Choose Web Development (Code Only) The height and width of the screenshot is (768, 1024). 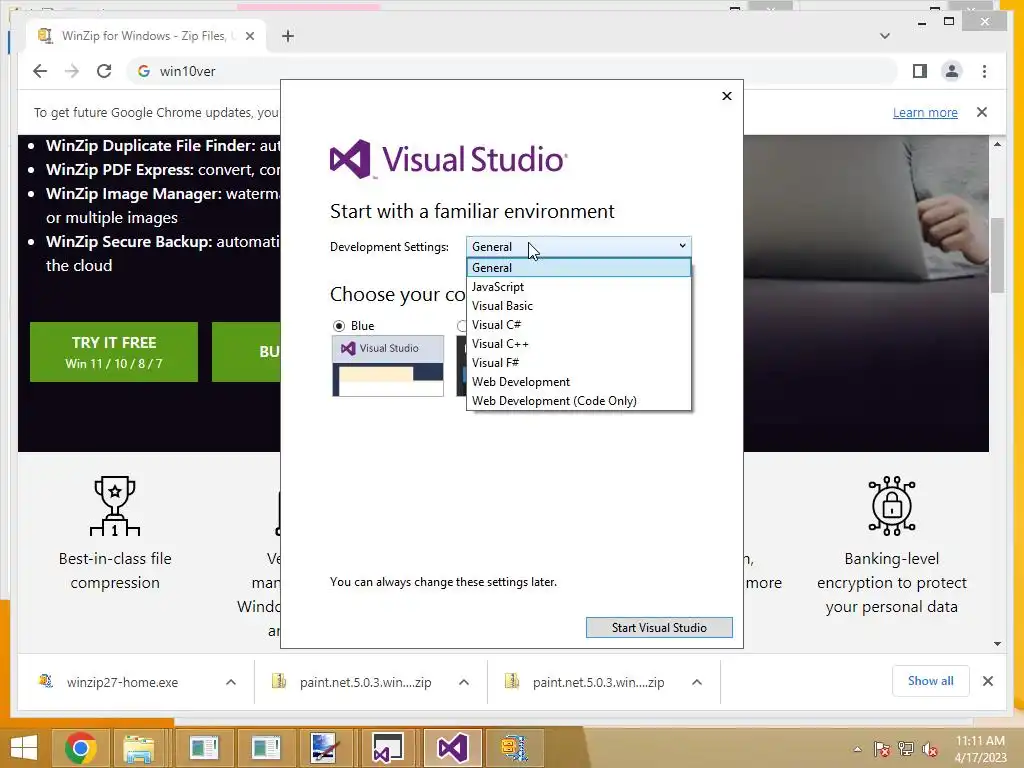[579, 400]
